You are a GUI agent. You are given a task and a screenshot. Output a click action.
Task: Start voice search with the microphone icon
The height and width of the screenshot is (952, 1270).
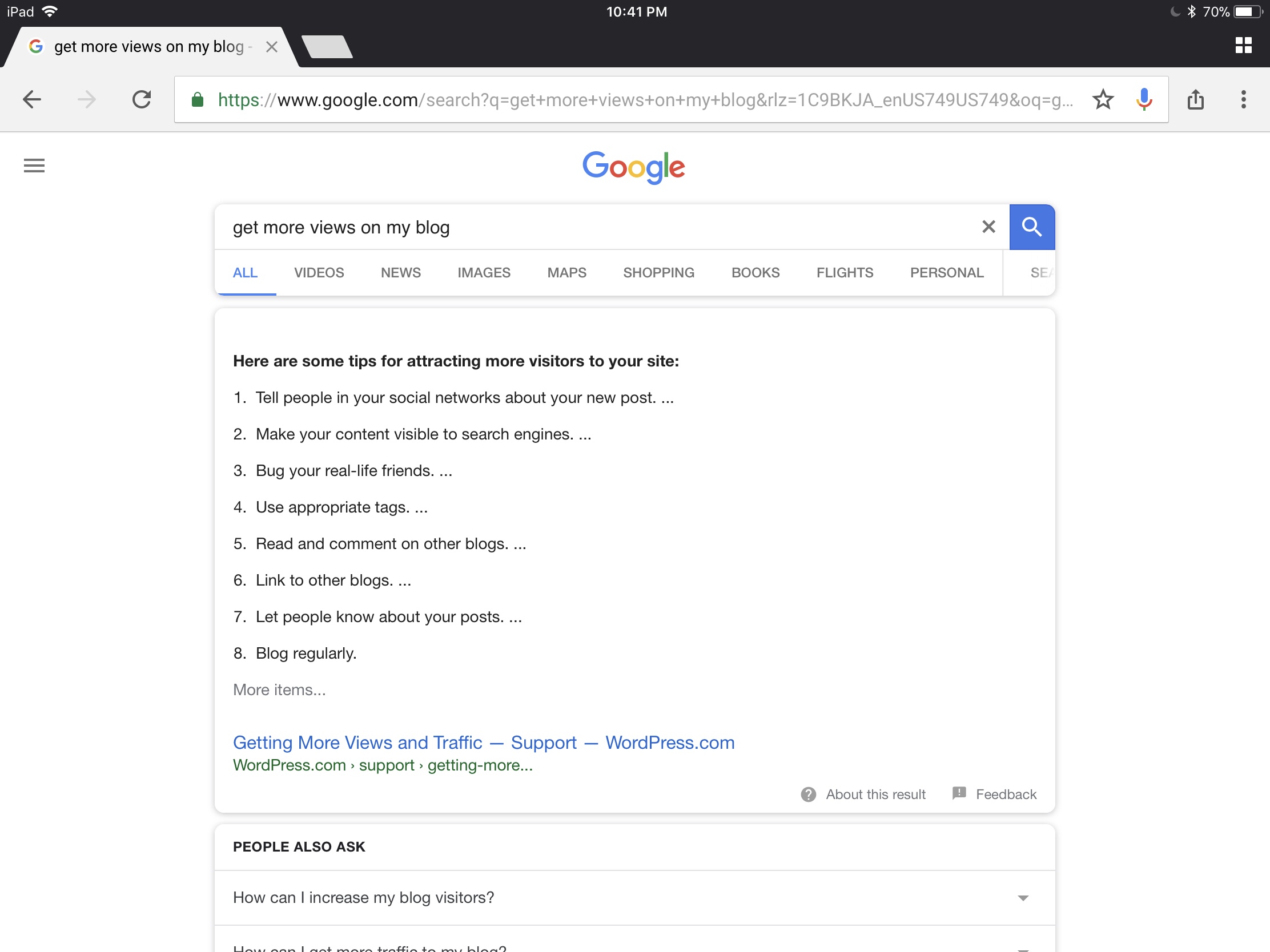[x=1143, y=100]
